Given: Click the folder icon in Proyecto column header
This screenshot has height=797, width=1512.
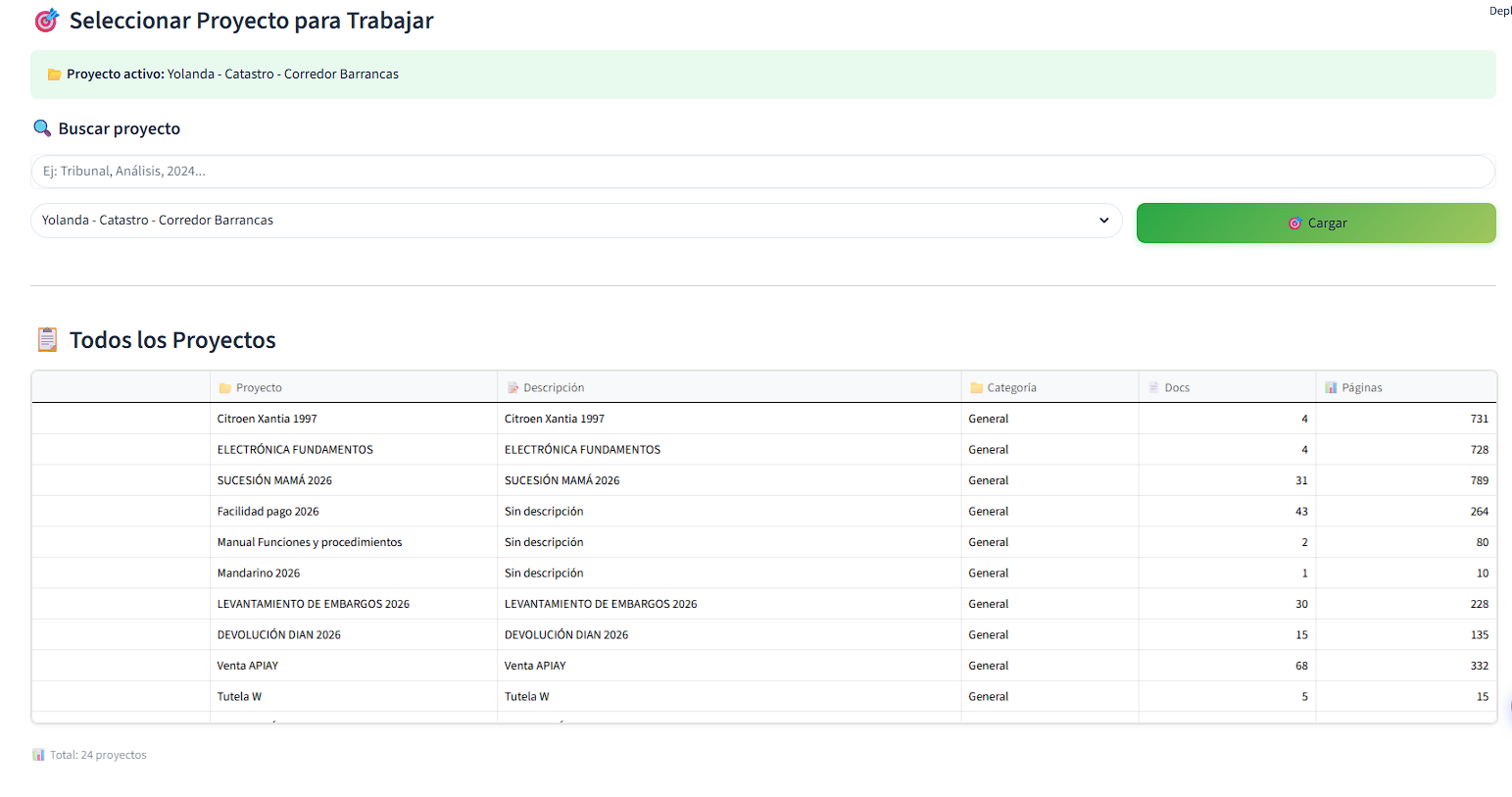Looking at the screenshot, I should [x=225, y=388].
